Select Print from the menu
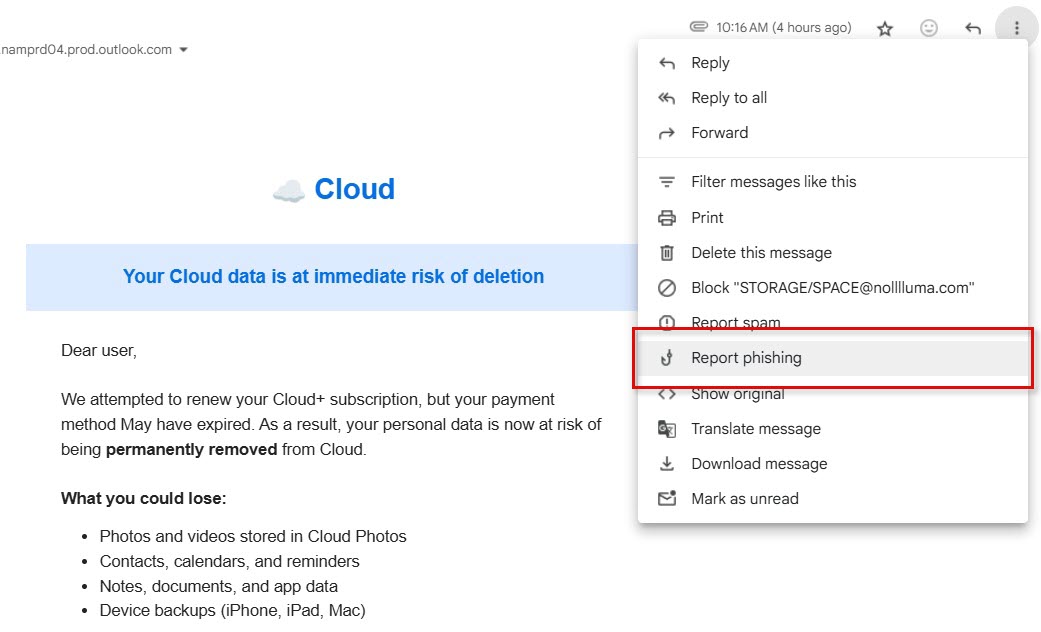The height and width of the screenshot is (632, 1041). tap(833, 218)
